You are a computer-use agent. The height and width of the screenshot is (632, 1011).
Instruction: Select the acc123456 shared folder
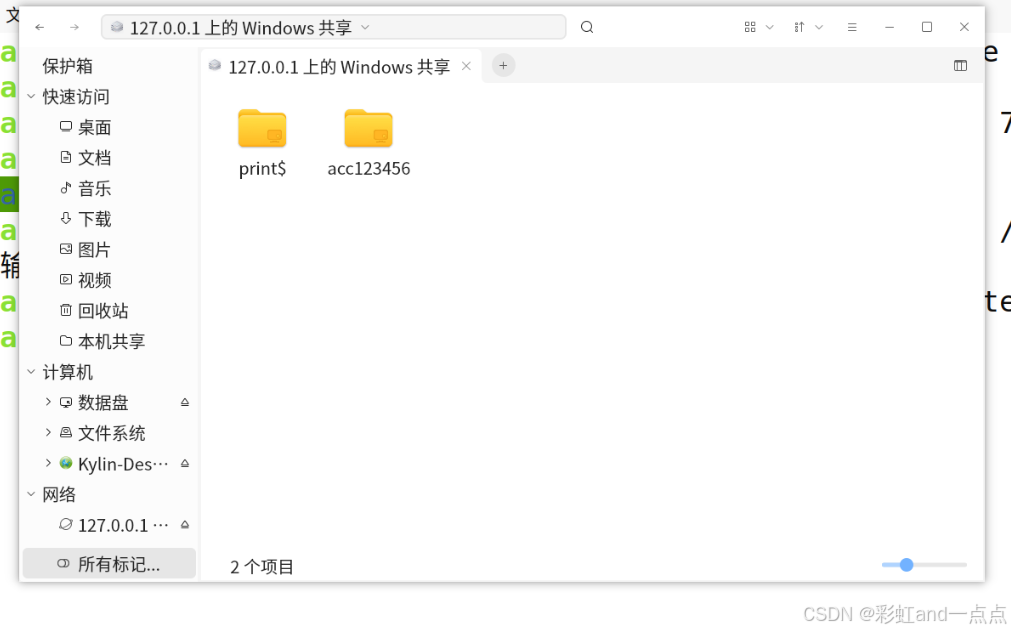point(369,143)
